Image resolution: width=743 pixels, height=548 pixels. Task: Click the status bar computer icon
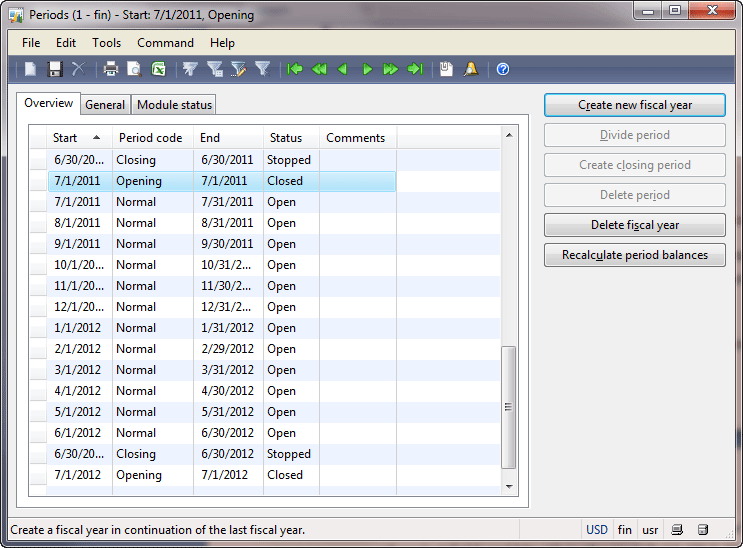tap(677, 530)
